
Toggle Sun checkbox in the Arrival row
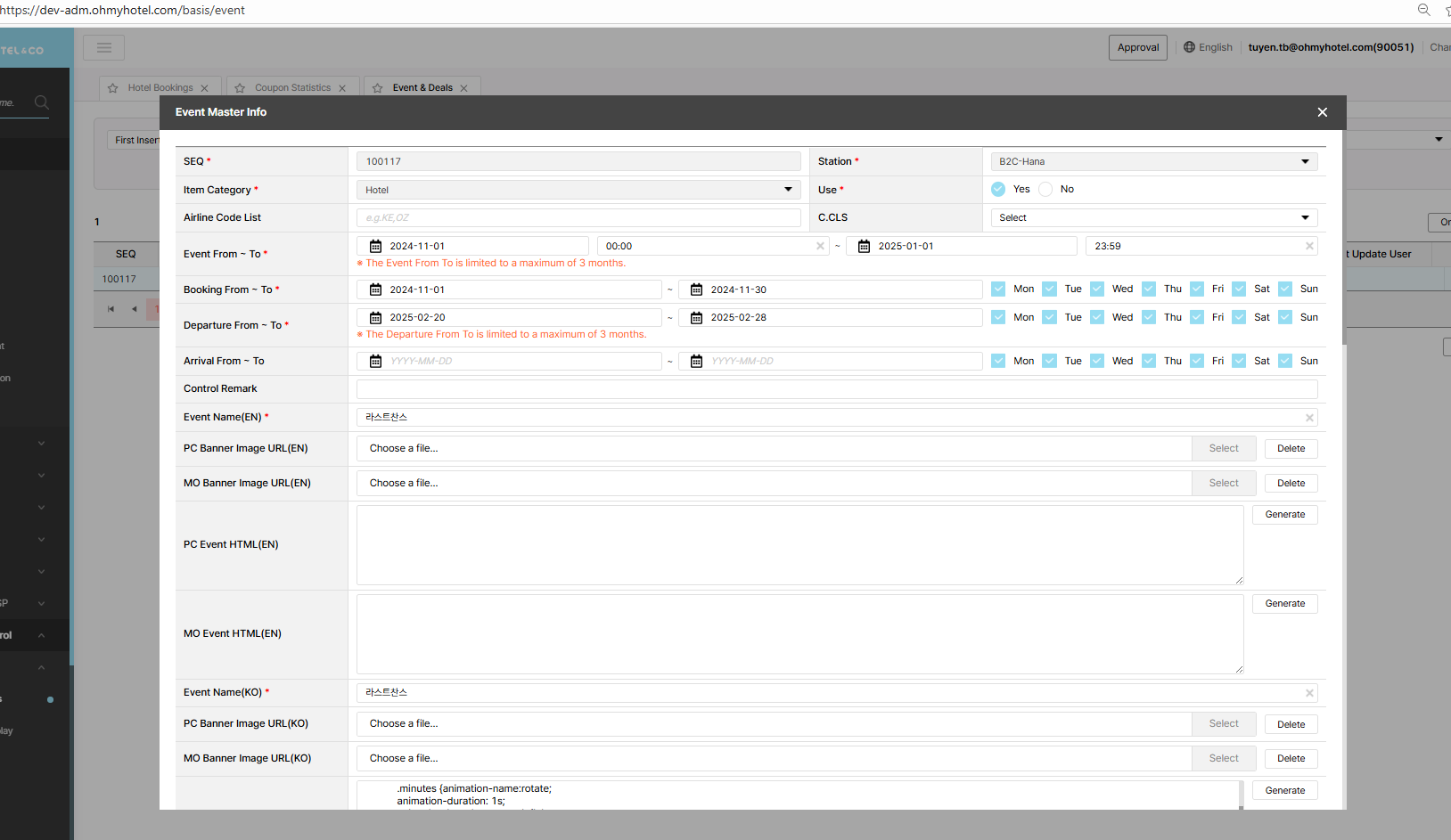[1285, 361]
